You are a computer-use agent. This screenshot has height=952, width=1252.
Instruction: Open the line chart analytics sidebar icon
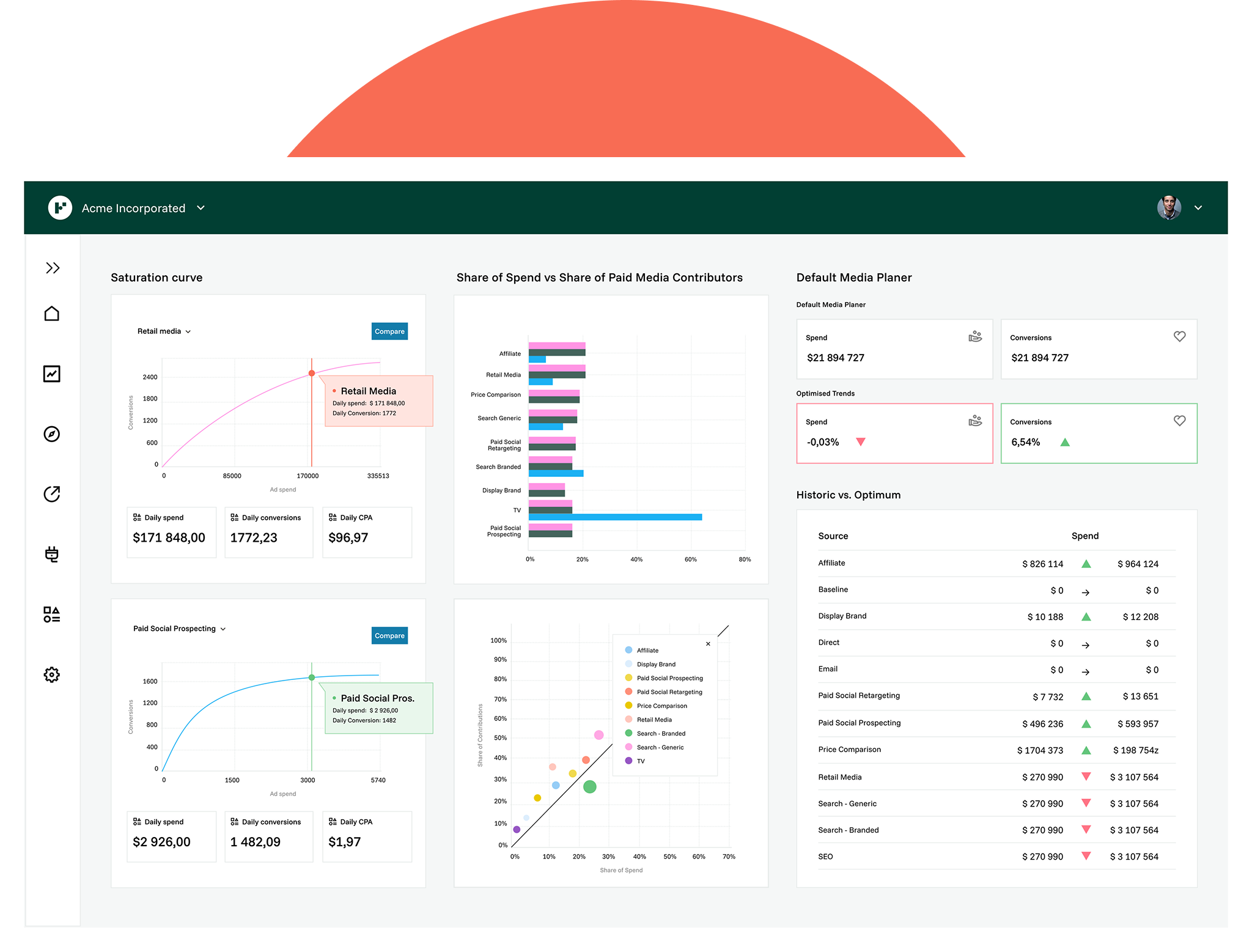click(x=52, y=374)
